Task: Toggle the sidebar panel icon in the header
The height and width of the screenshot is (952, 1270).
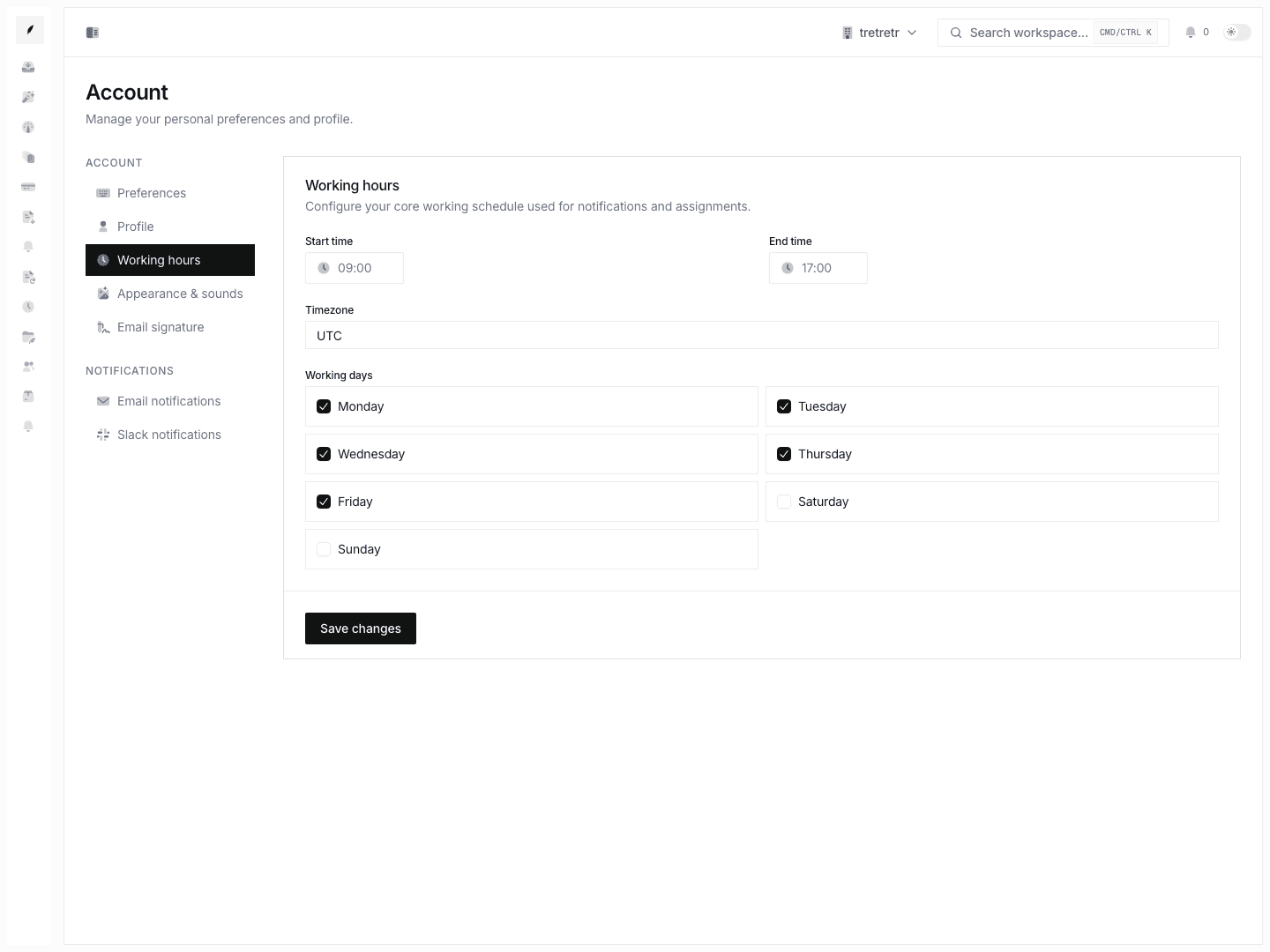Action: [x=93, y=33]
